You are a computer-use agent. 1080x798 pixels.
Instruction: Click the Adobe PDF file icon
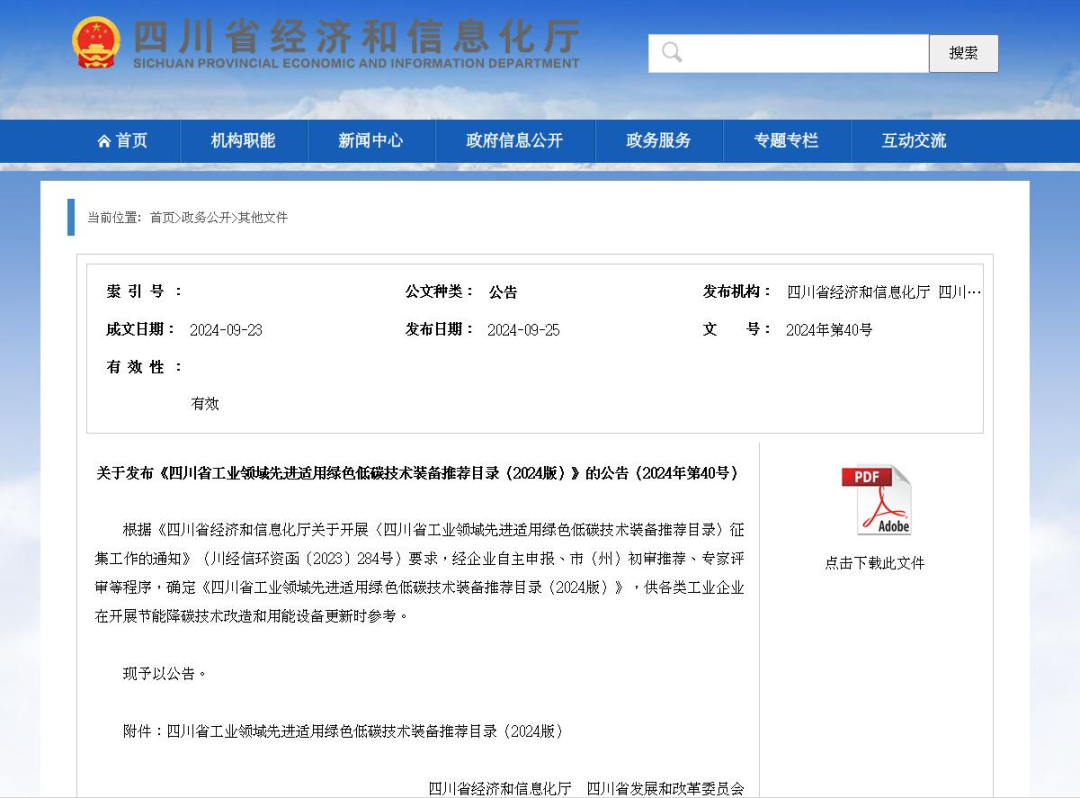pyautogui.click(x=876, y=500)
